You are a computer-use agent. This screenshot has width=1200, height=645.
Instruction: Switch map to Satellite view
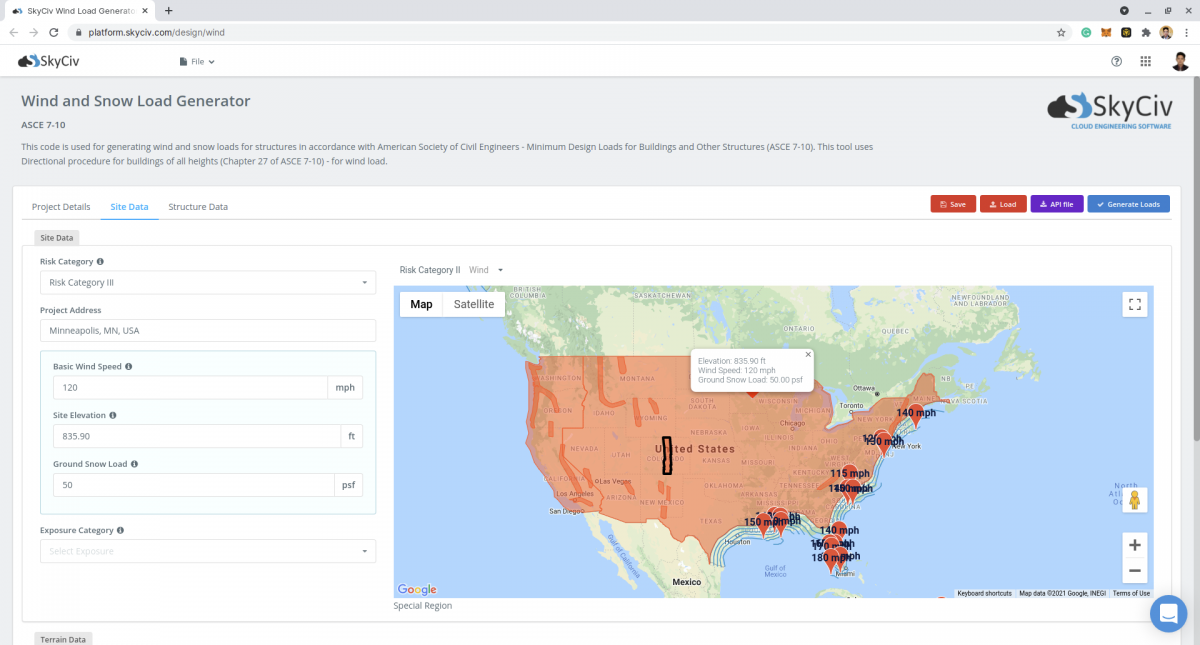coord(473,304)
